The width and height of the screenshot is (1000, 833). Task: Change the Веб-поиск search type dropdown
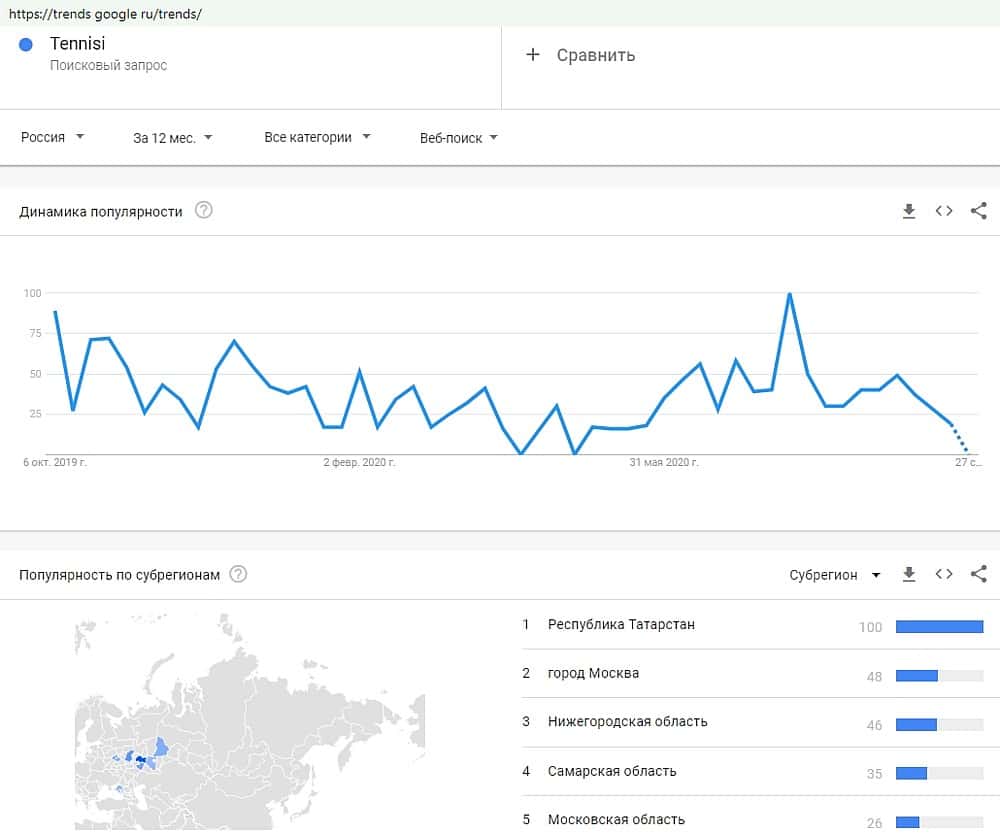tap(458, 137)
